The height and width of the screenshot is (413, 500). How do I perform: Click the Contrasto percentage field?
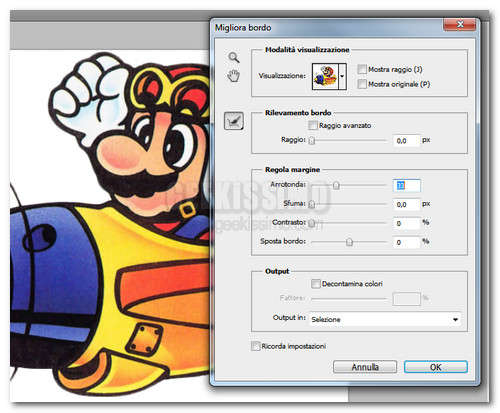(x=407, y=223)
